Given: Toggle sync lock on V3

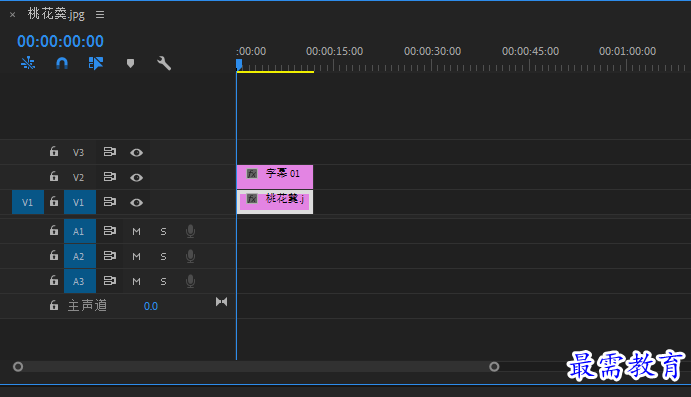Looking at the screenshot, I should coord(110,152).
